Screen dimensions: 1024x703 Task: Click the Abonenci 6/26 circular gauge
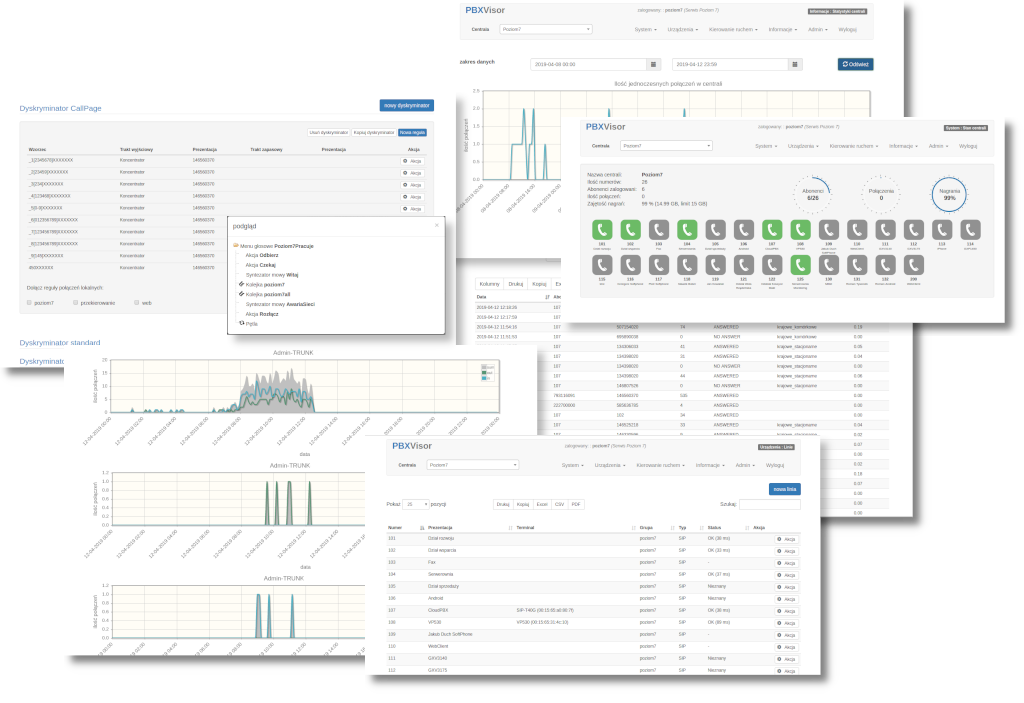(x=812, y=194)
